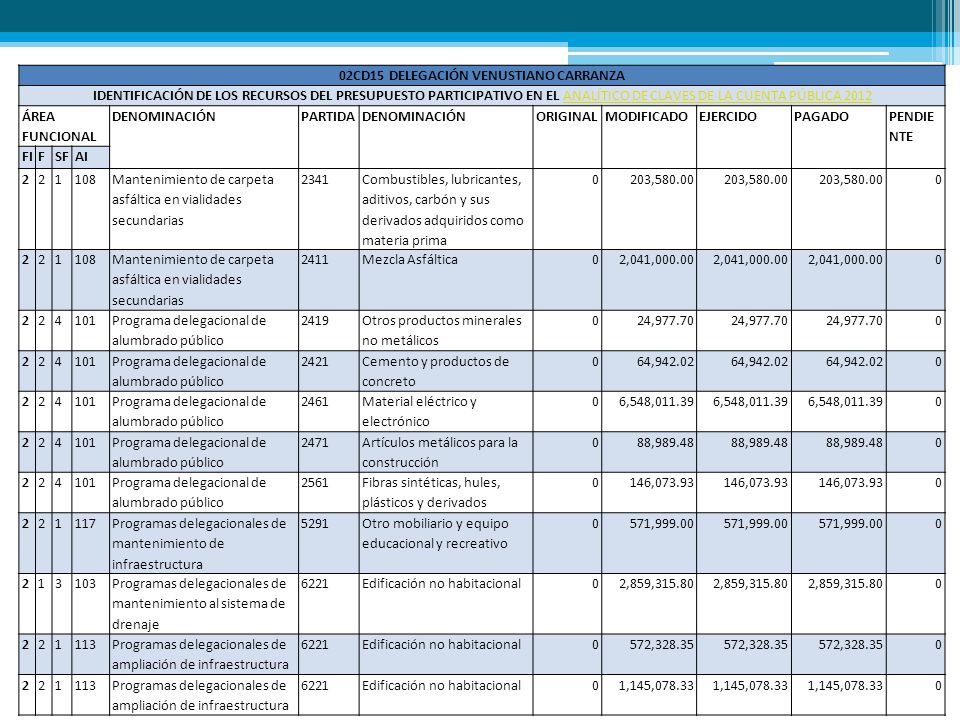
Task: Click Combustibles, lubricantes description cell
Action: coord(446,209)
